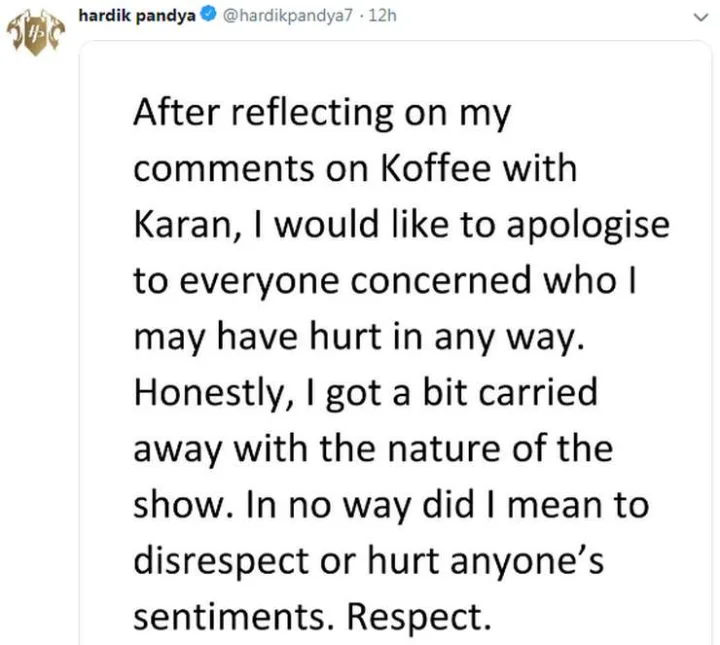Open hardik pandya's profile avatar logo
The width and height of the screenshot is (720, 645).
35,34
